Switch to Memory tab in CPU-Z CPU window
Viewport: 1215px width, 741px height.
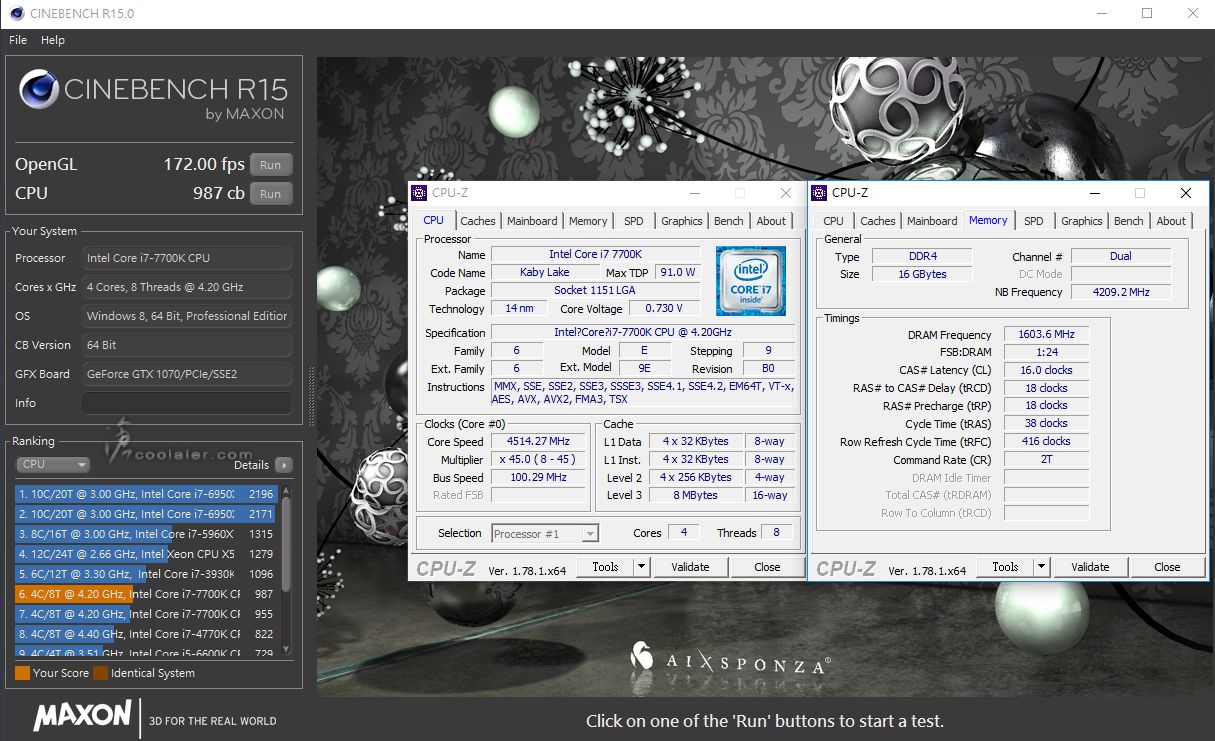click(x=588, y=221)
